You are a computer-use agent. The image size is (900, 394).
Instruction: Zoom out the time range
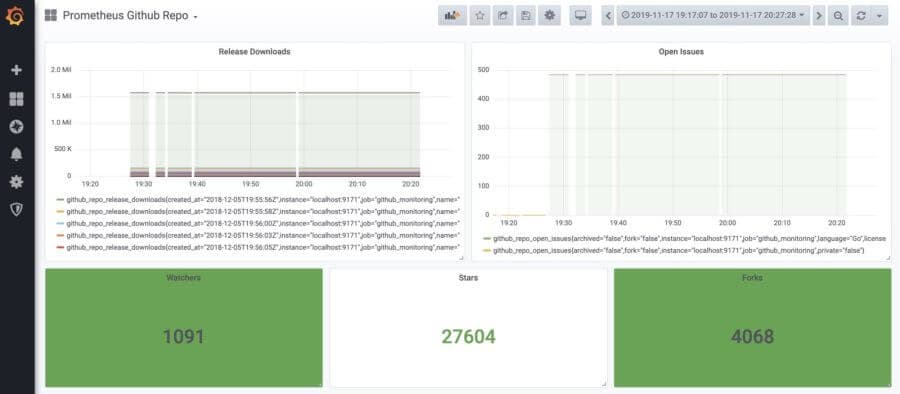(838, 16)
